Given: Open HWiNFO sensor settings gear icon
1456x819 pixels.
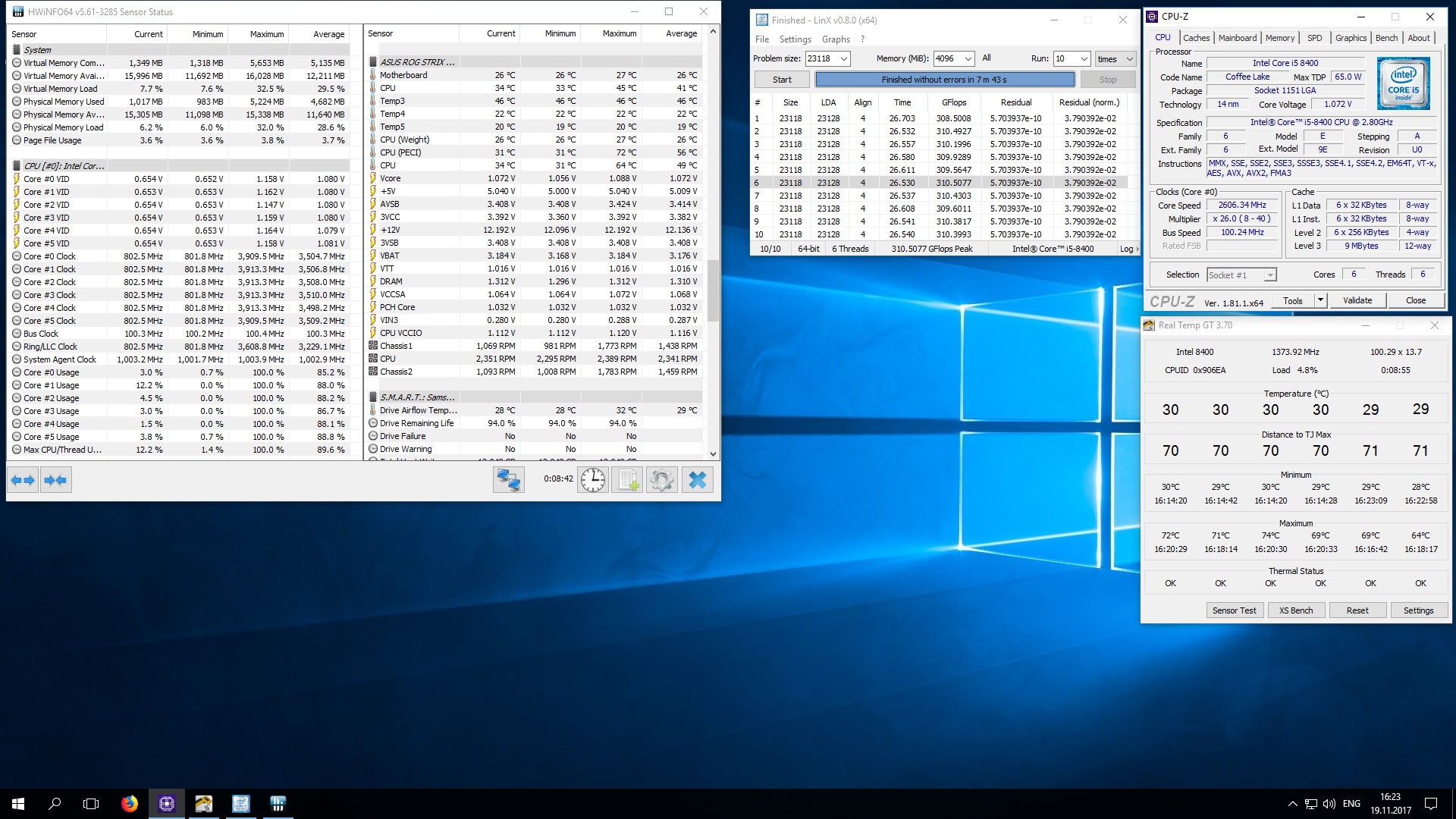Looking at the screenshot, I should 662,480.
